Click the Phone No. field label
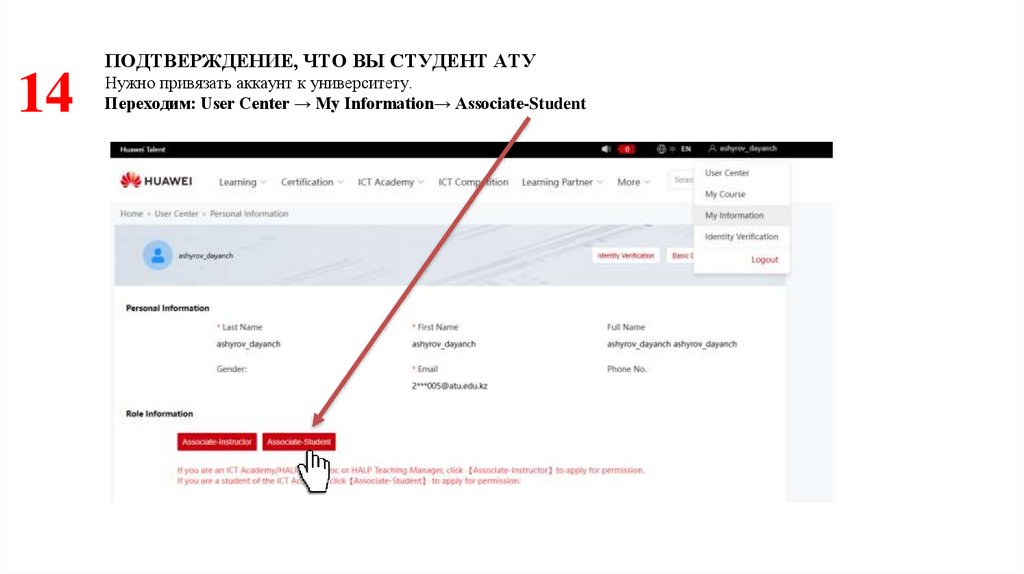1024x574 pixels. click(627, 369)
